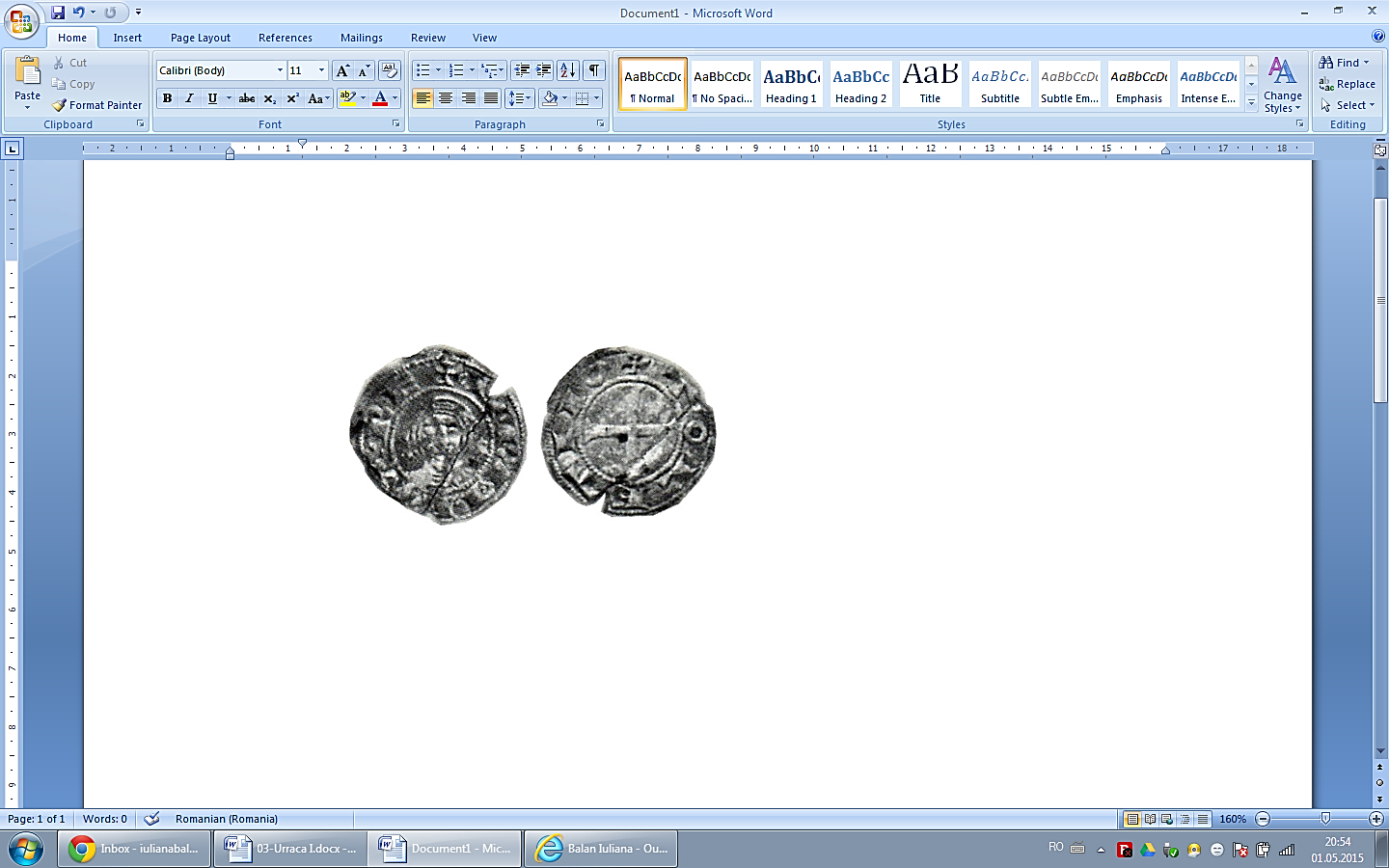Apply the Heading 1 style
Viewport: 1389px width, 868px height.
[x=791, y=84]
